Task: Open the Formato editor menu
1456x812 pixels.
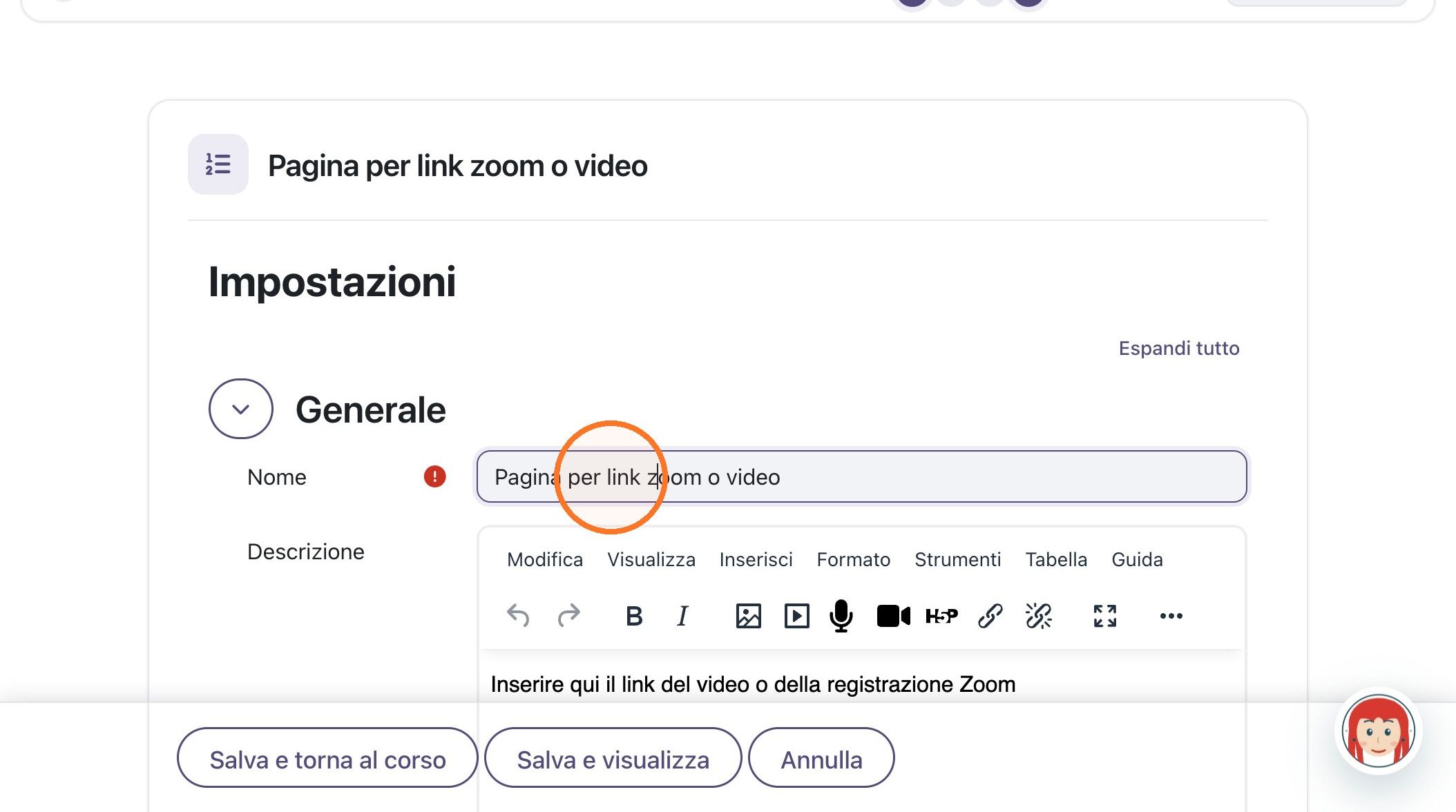Action: (854, 559)
